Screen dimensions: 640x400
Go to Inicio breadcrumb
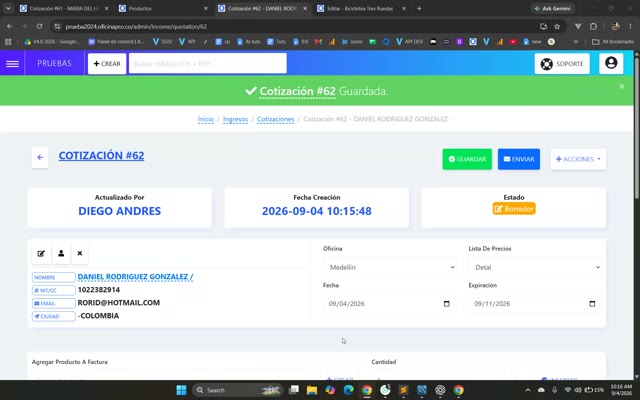pos(206,119)
